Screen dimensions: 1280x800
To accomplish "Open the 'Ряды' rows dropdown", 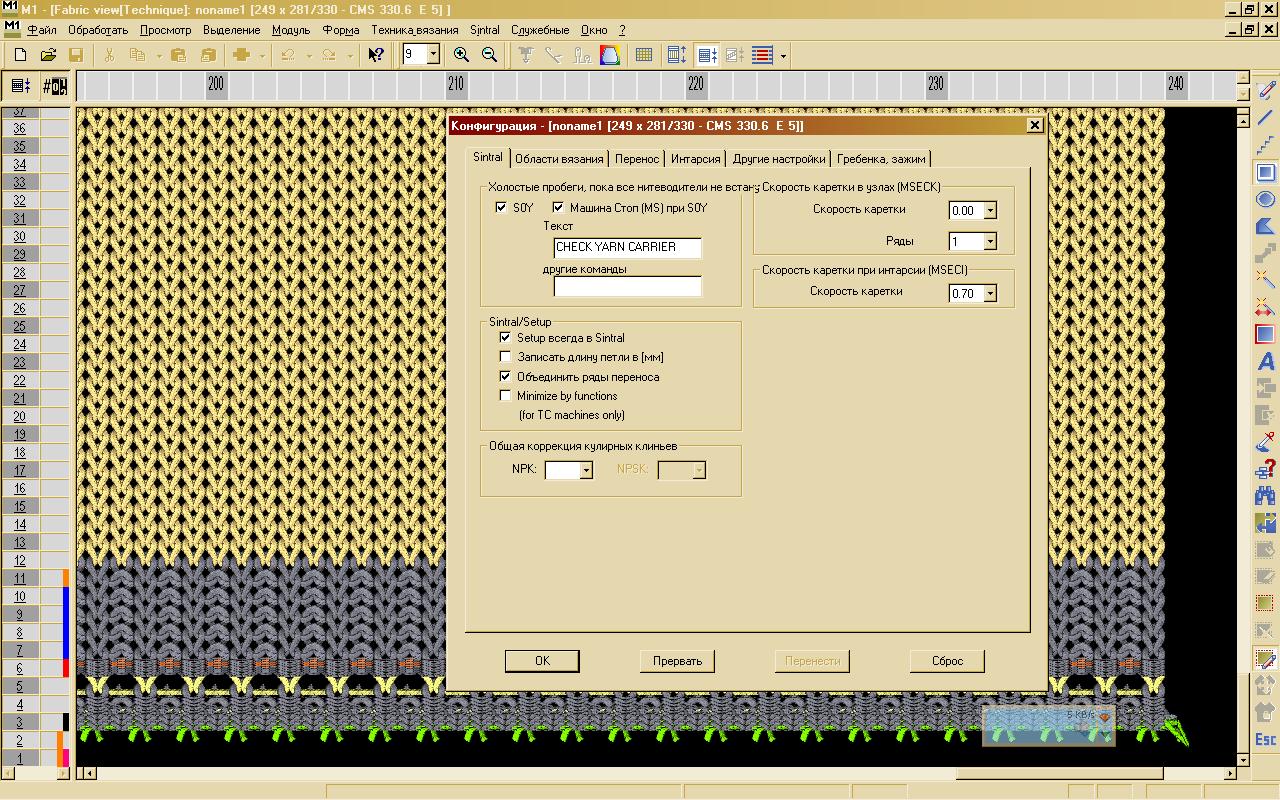I will (990, 242).
